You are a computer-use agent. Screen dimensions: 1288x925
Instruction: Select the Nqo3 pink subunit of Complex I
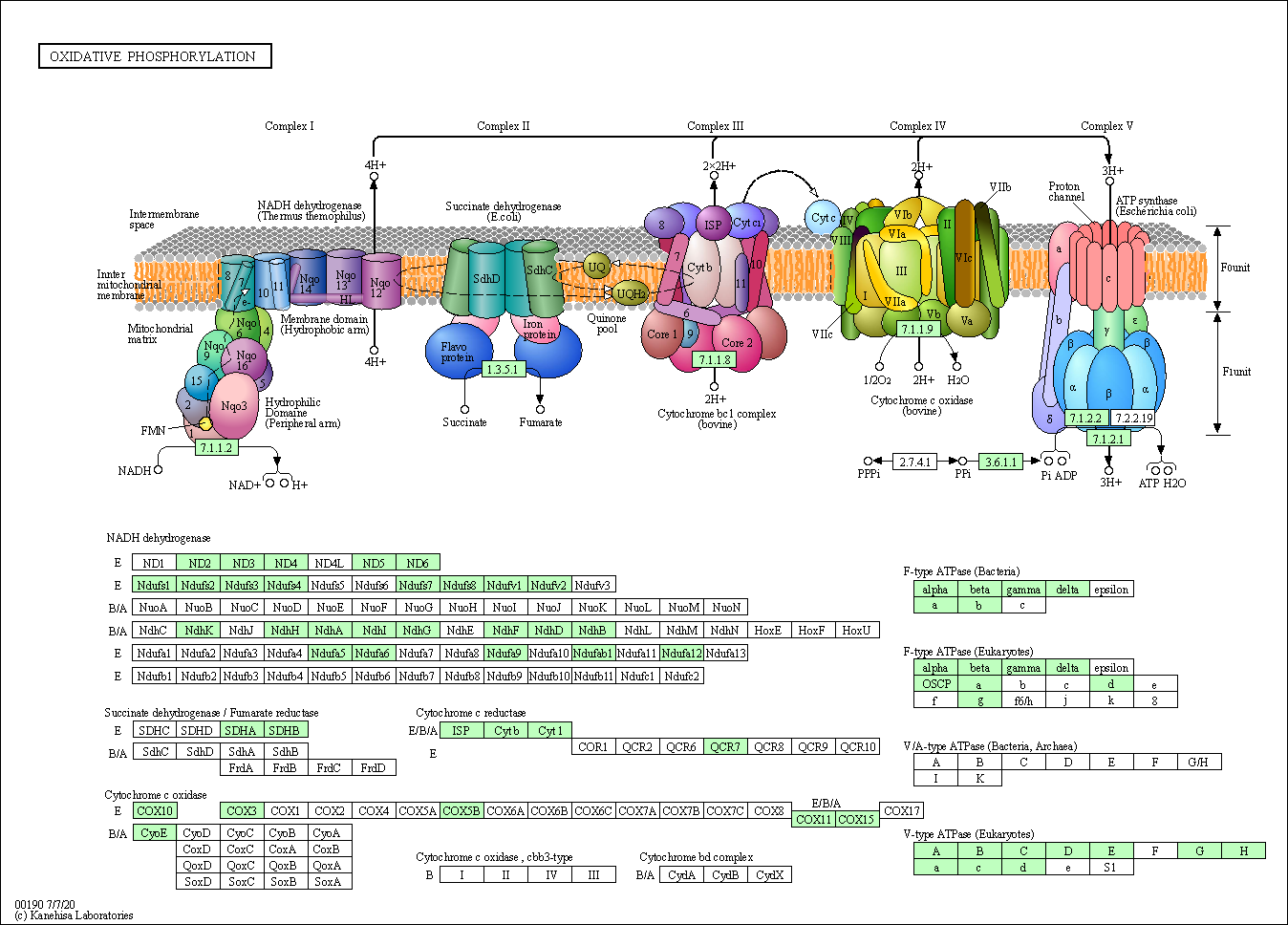234,406
